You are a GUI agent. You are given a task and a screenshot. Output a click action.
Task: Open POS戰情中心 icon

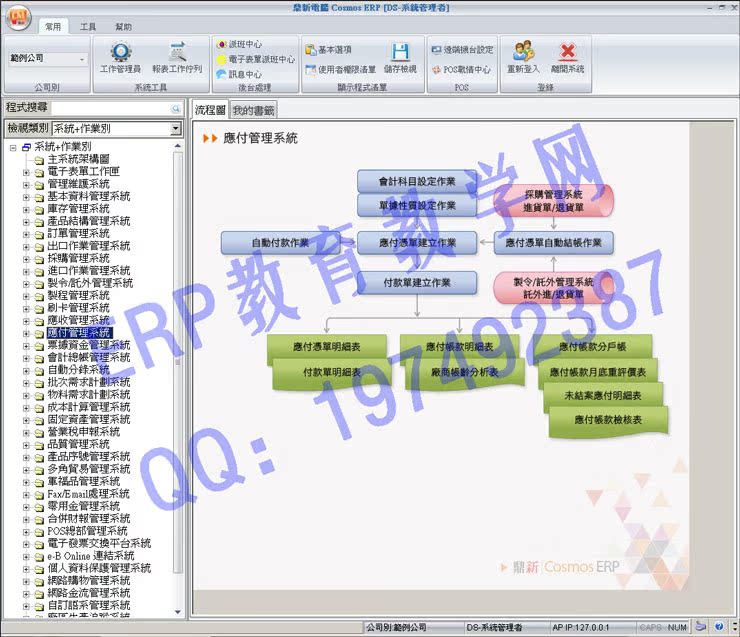(436, 70)
